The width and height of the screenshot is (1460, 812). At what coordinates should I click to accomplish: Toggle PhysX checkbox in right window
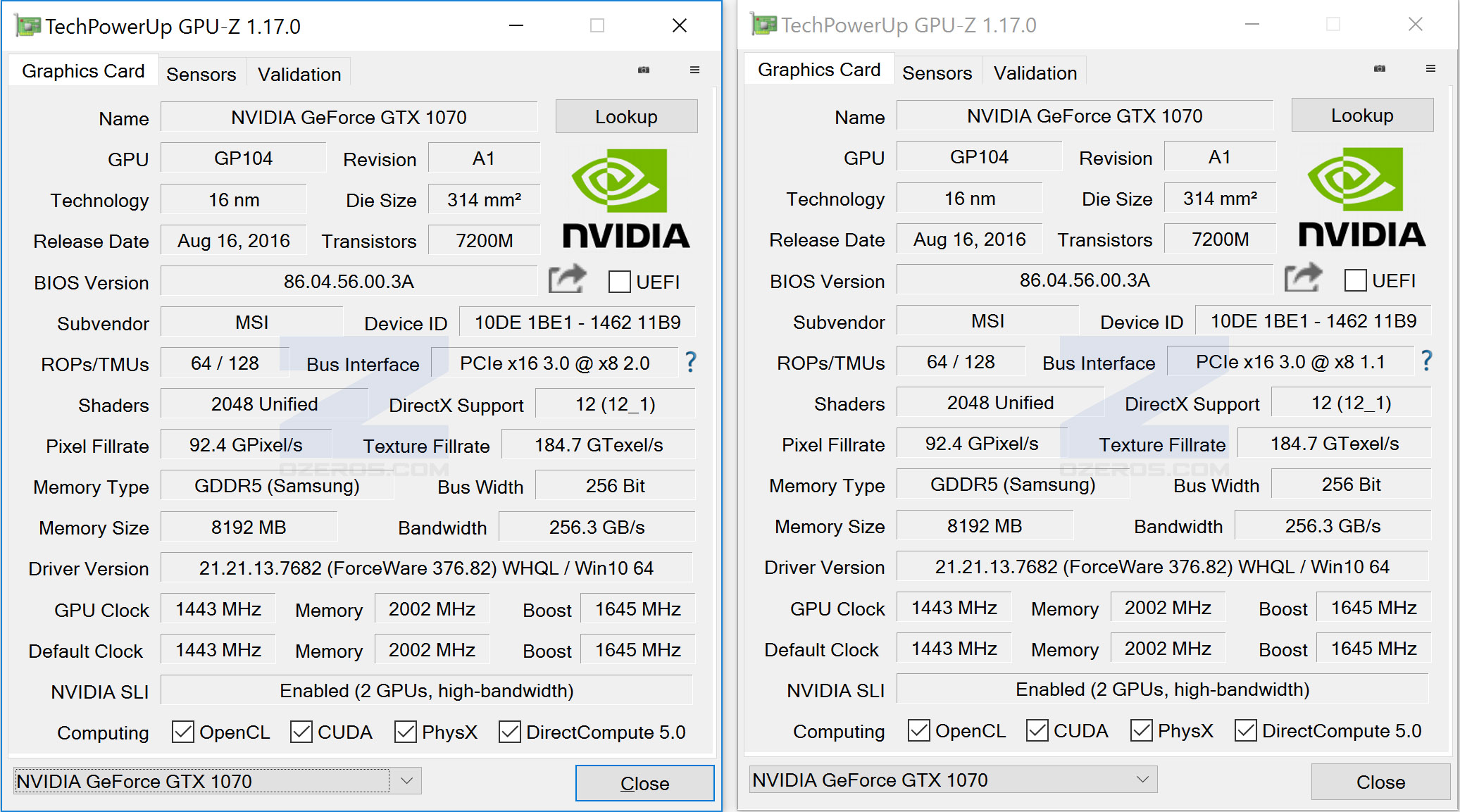coord(1142,730)
